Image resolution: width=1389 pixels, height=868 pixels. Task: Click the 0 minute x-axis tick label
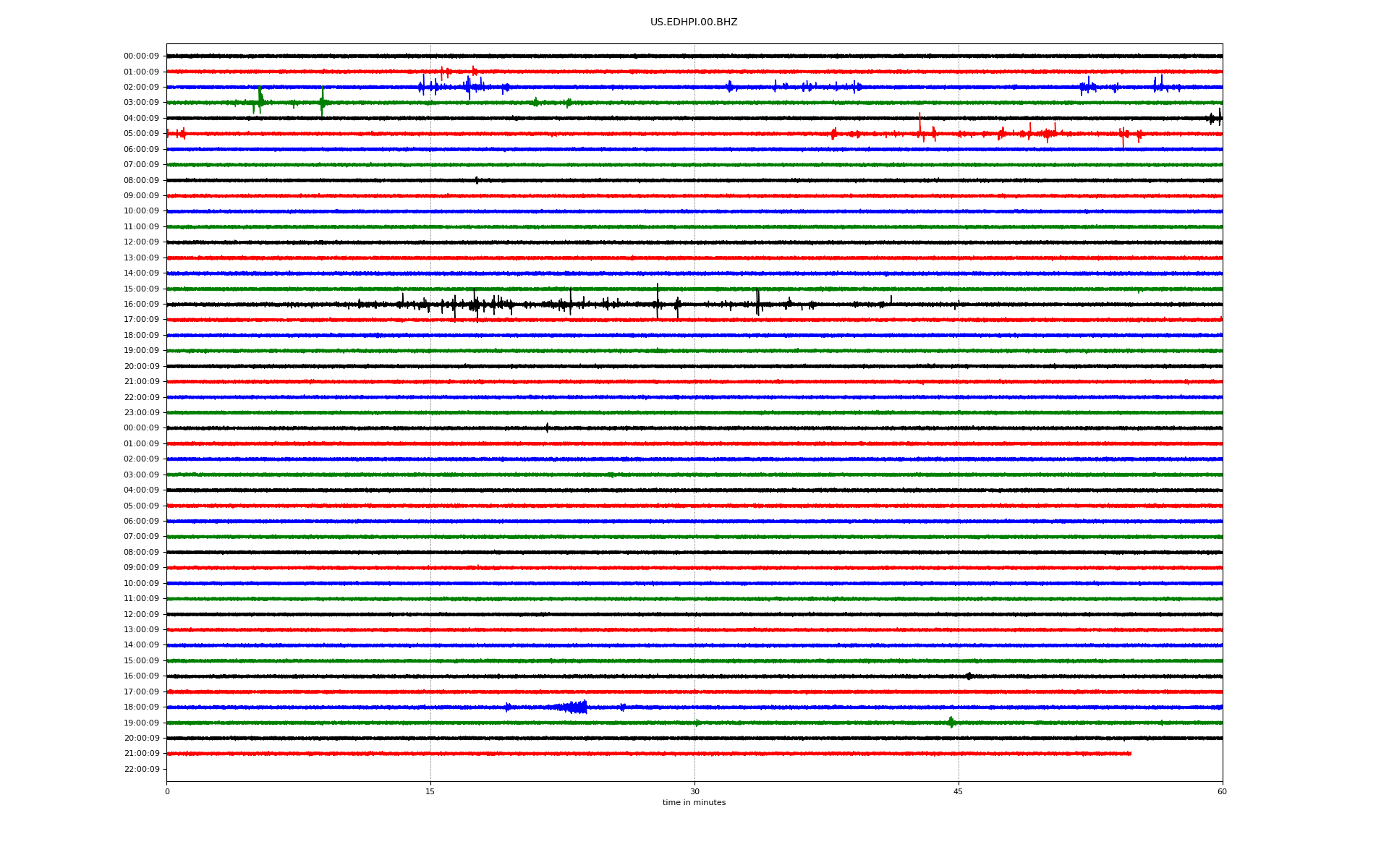pos(167,791)
